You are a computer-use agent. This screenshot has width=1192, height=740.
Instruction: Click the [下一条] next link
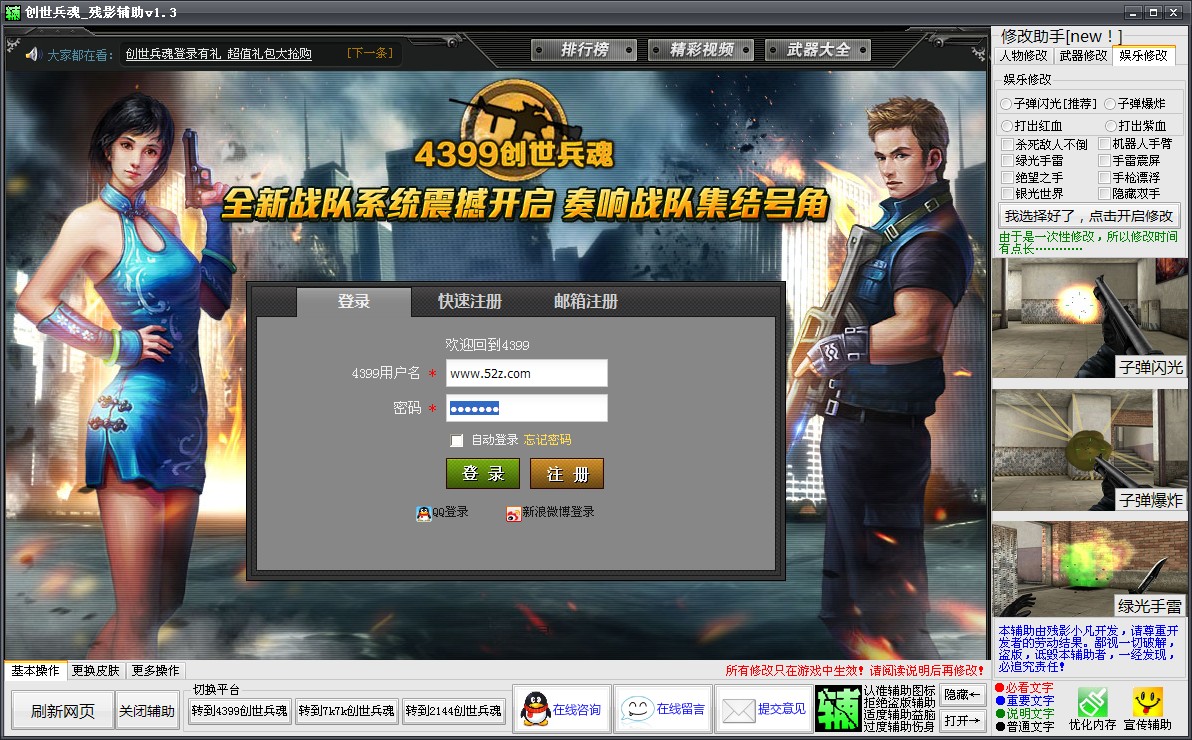pyautogui.click(x=369, y=53)
